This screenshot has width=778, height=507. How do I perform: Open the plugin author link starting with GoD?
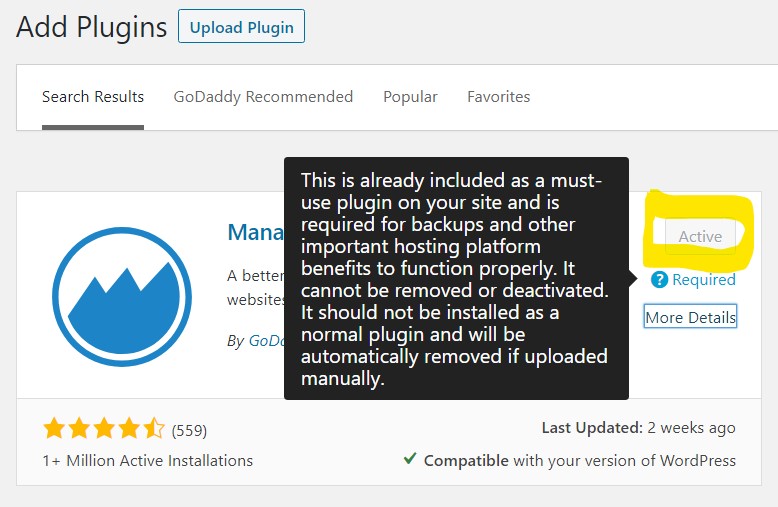pos(267,341)
